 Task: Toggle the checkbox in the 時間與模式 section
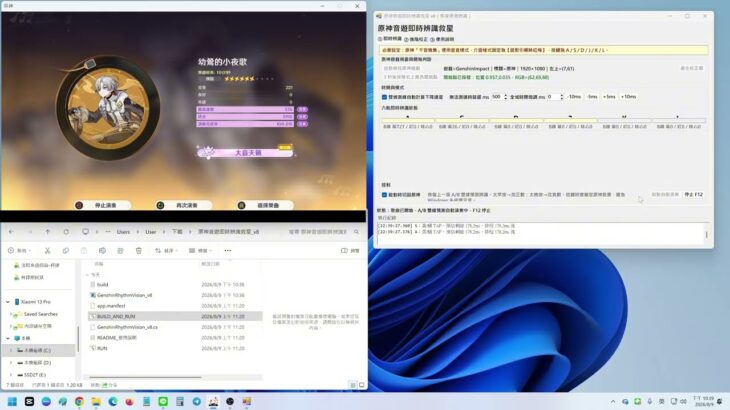pos(385,97)
